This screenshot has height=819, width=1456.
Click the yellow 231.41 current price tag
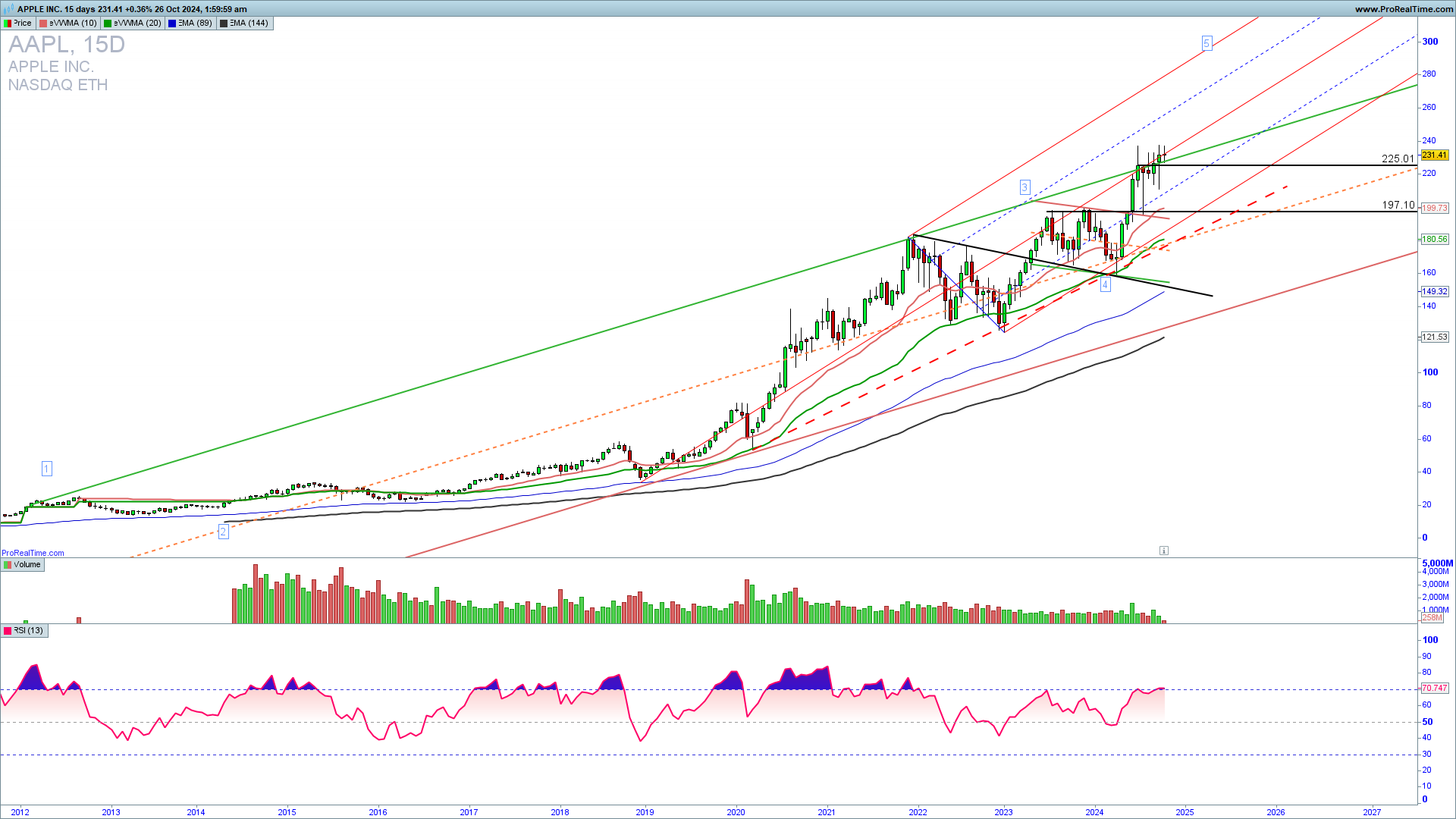(1434, 155)
